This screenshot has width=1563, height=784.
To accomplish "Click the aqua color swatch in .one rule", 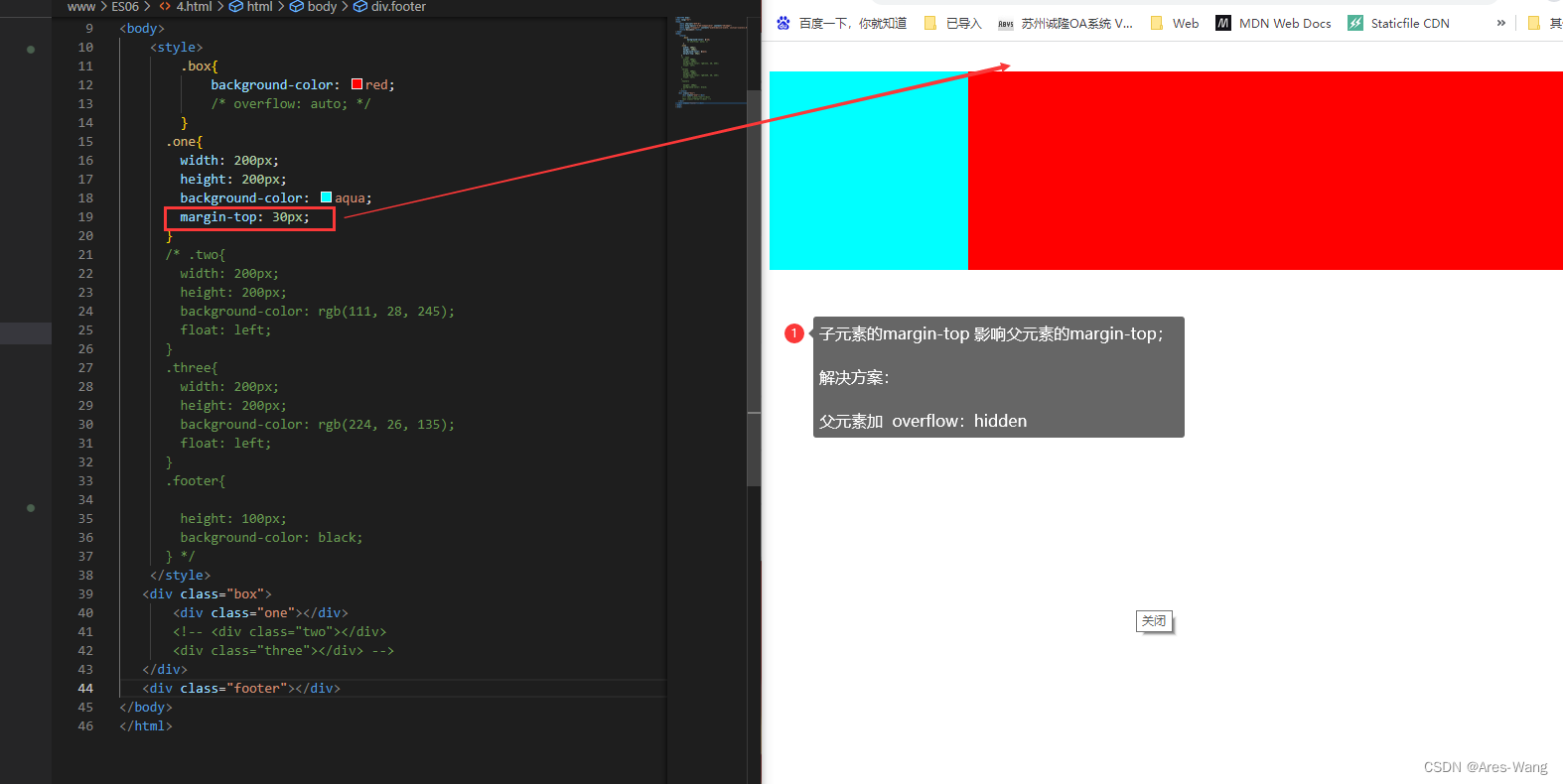I will 326,197.
